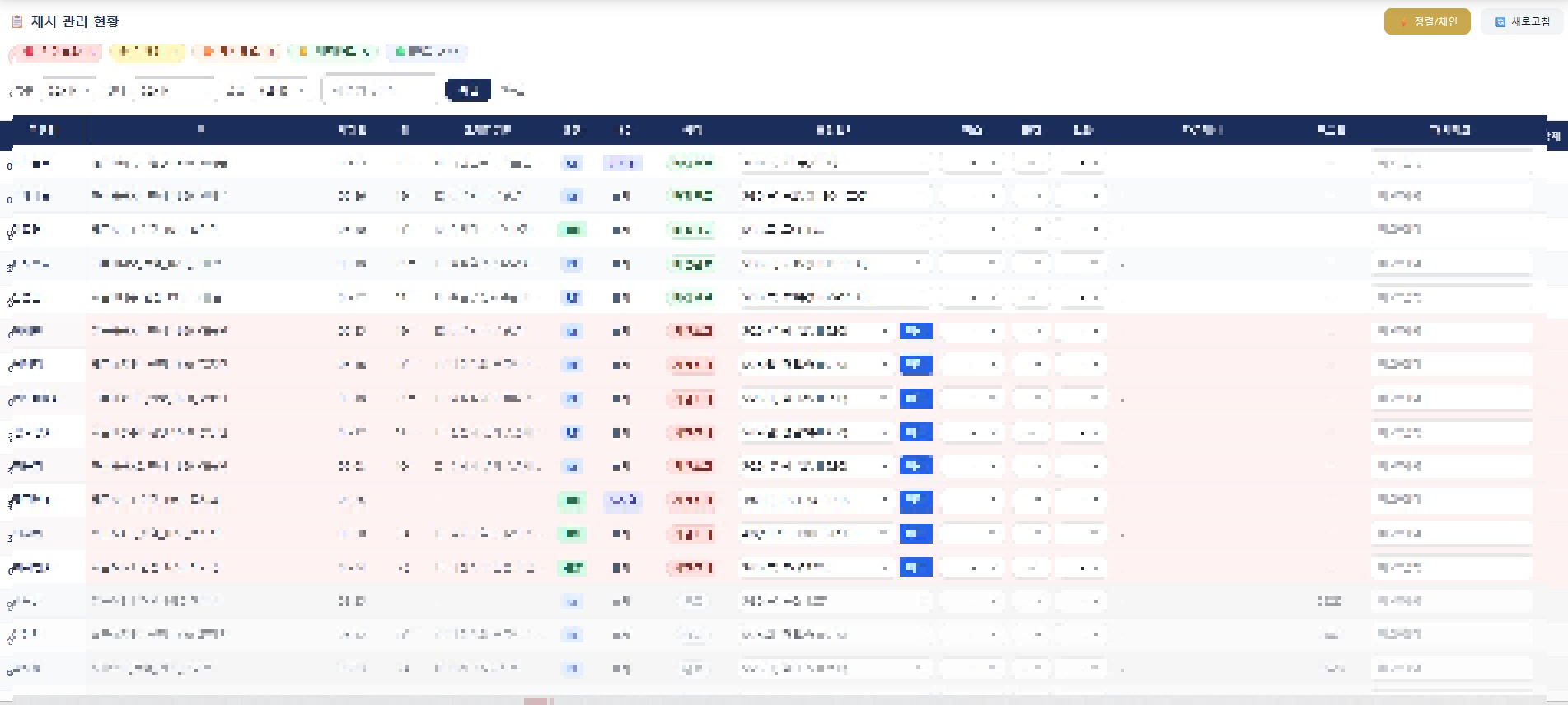Select the yellow status filter chip
Image resolution: width=1568 pixels, height=705 pixels.
[x=147, y=52]
